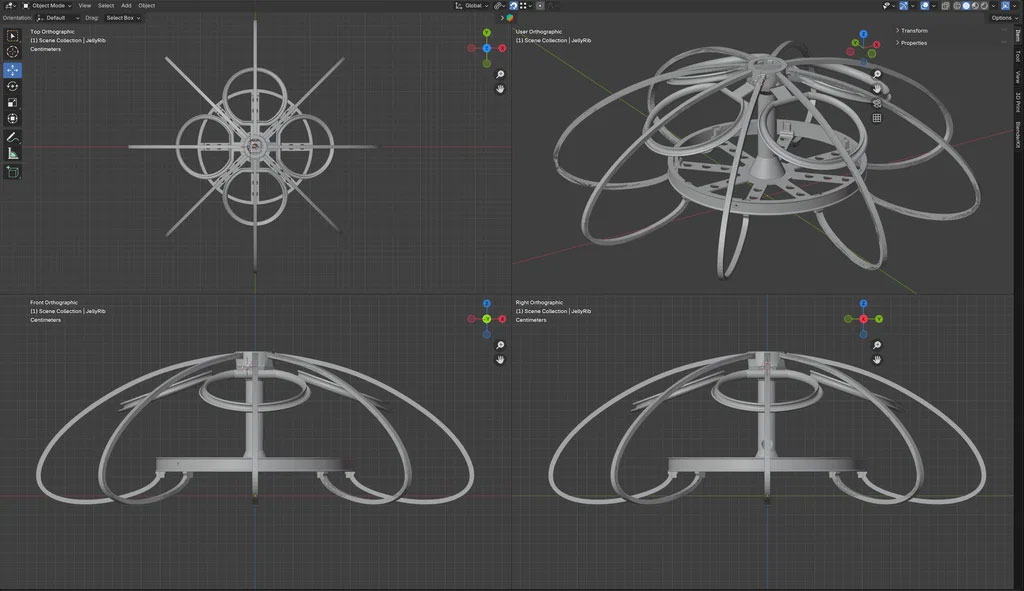Open the editor type dropdown
The height and width of the screenshot is (591, 1024).
click(x=10, y=6)
